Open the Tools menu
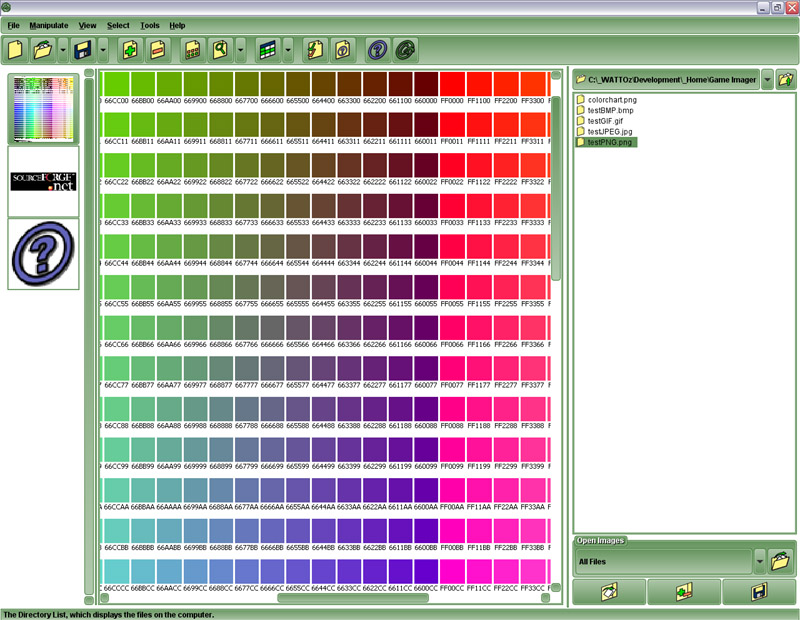The width and height of the screenshot is (800, 620). point(150,24)
